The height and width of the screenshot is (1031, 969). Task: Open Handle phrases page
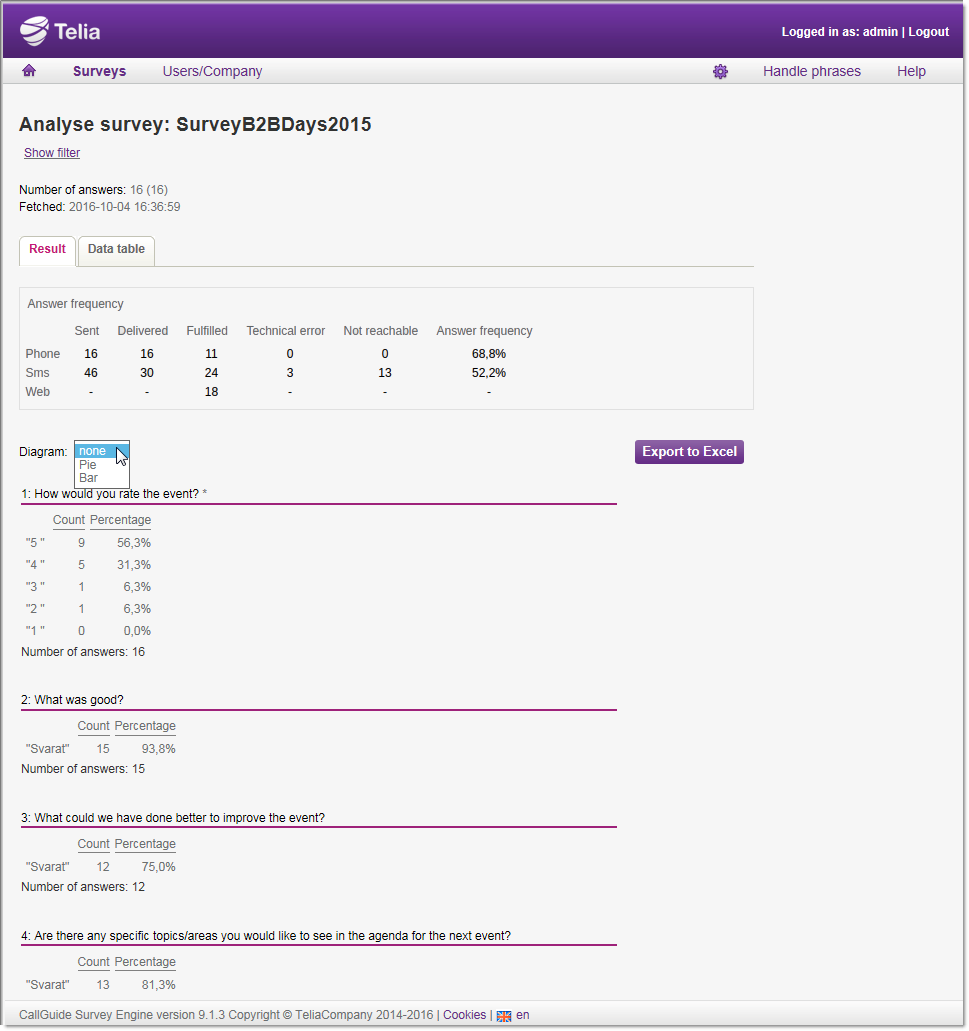click(x=811, y=71)
